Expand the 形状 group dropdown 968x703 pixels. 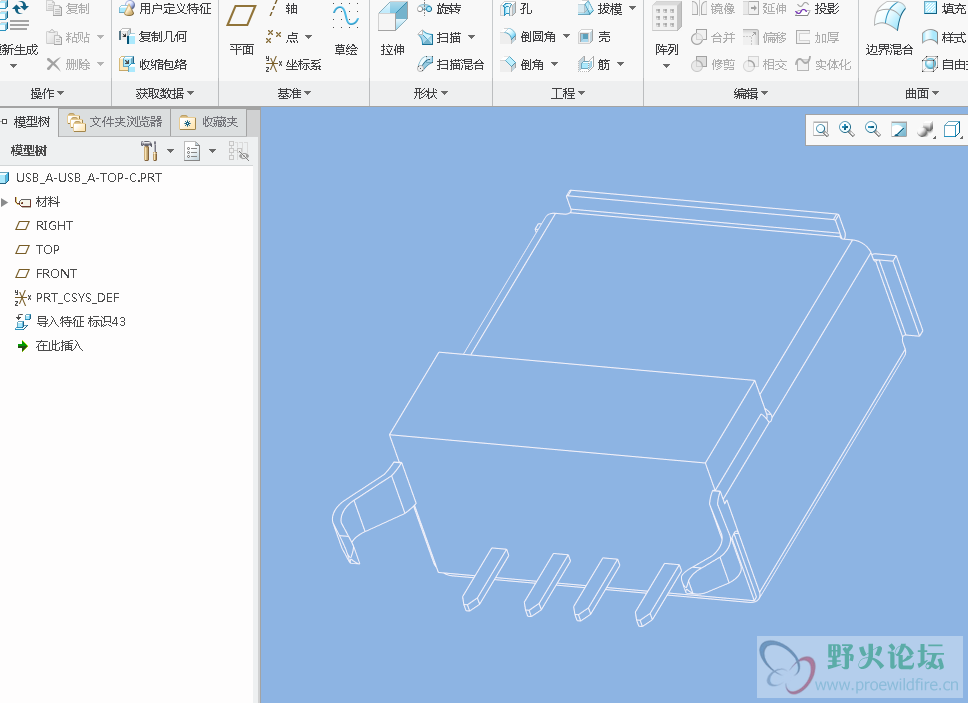pos(431,93)
